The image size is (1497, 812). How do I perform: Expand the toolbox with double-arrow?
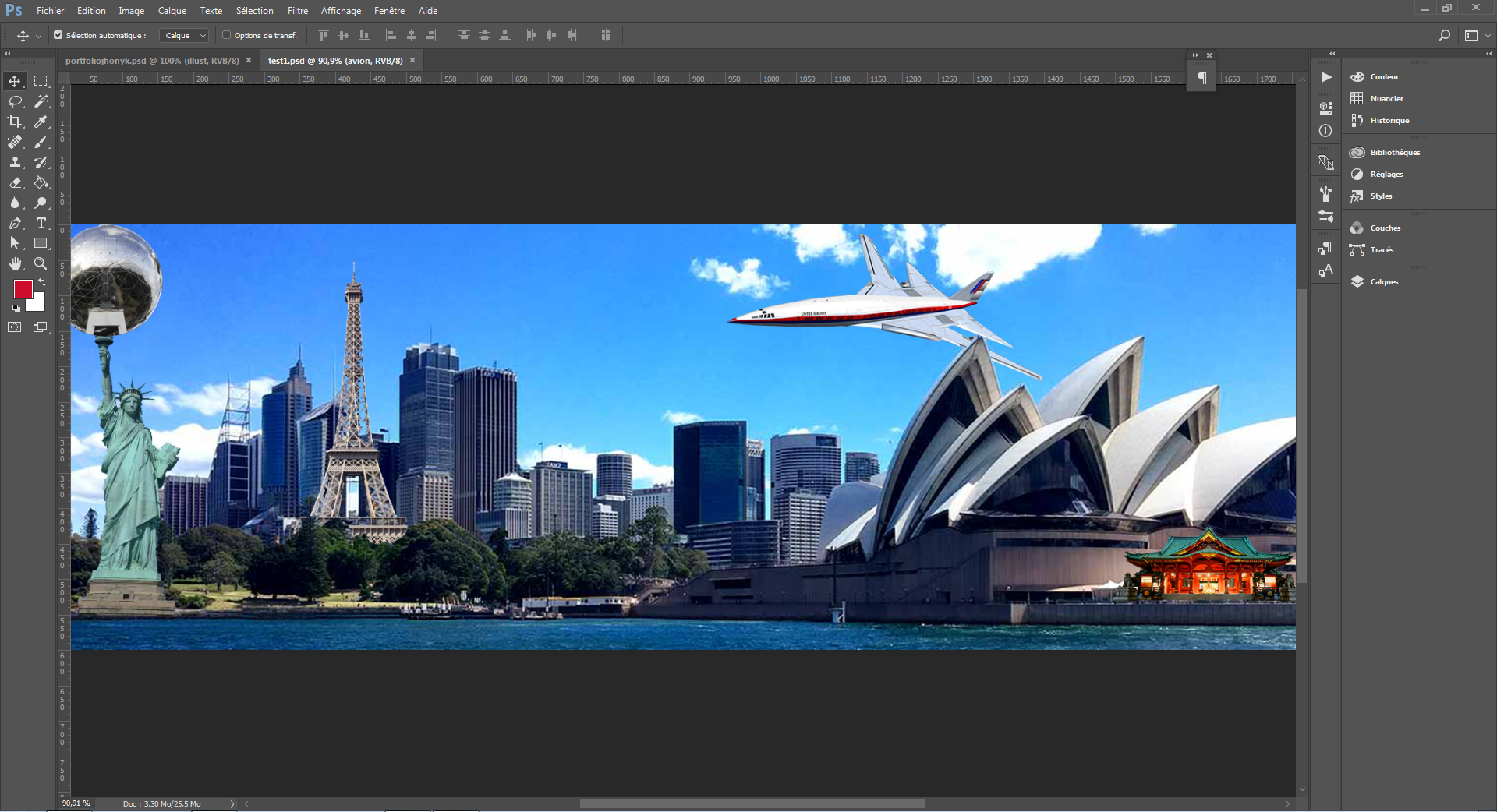coord(8,54)
